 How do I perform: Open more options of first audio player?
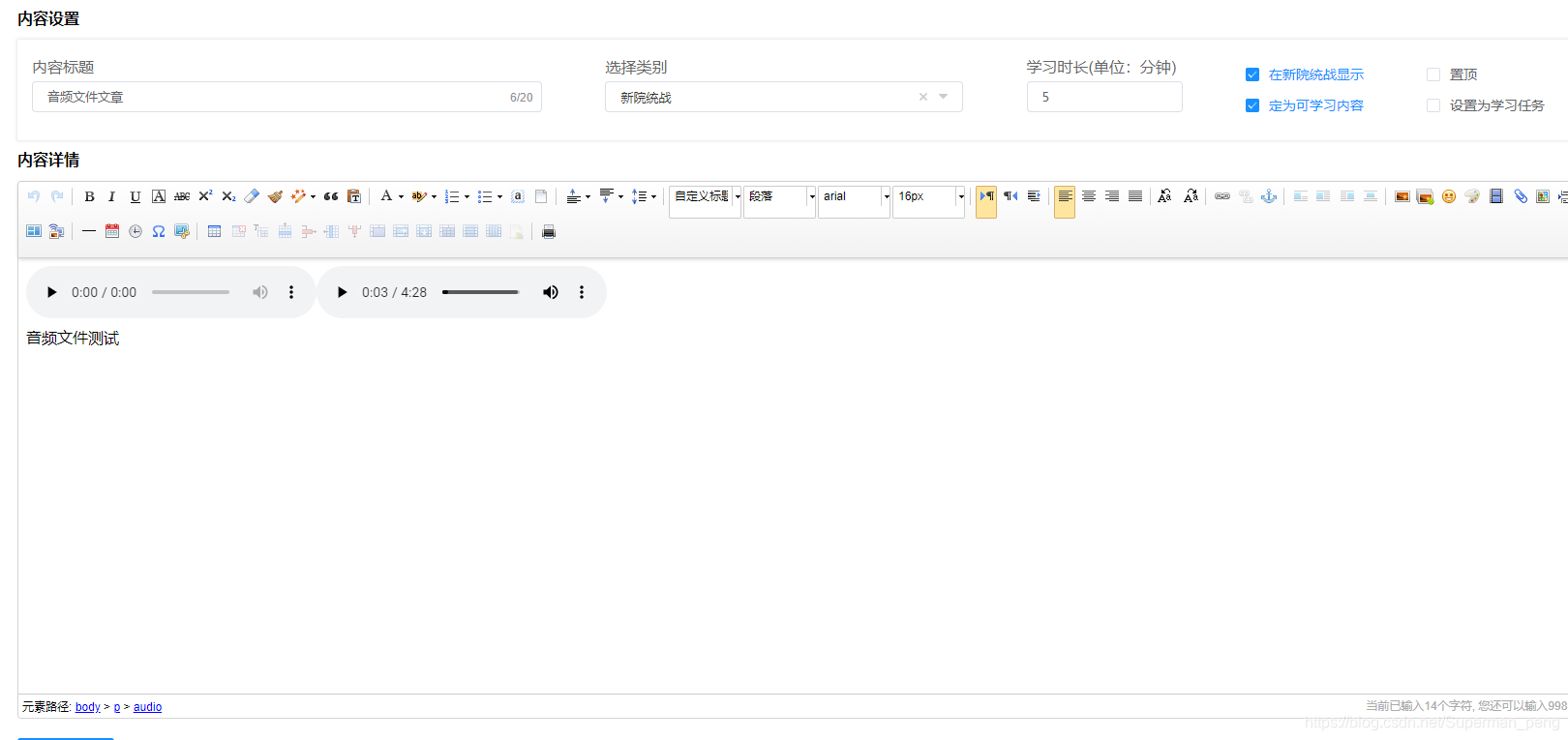291,292
